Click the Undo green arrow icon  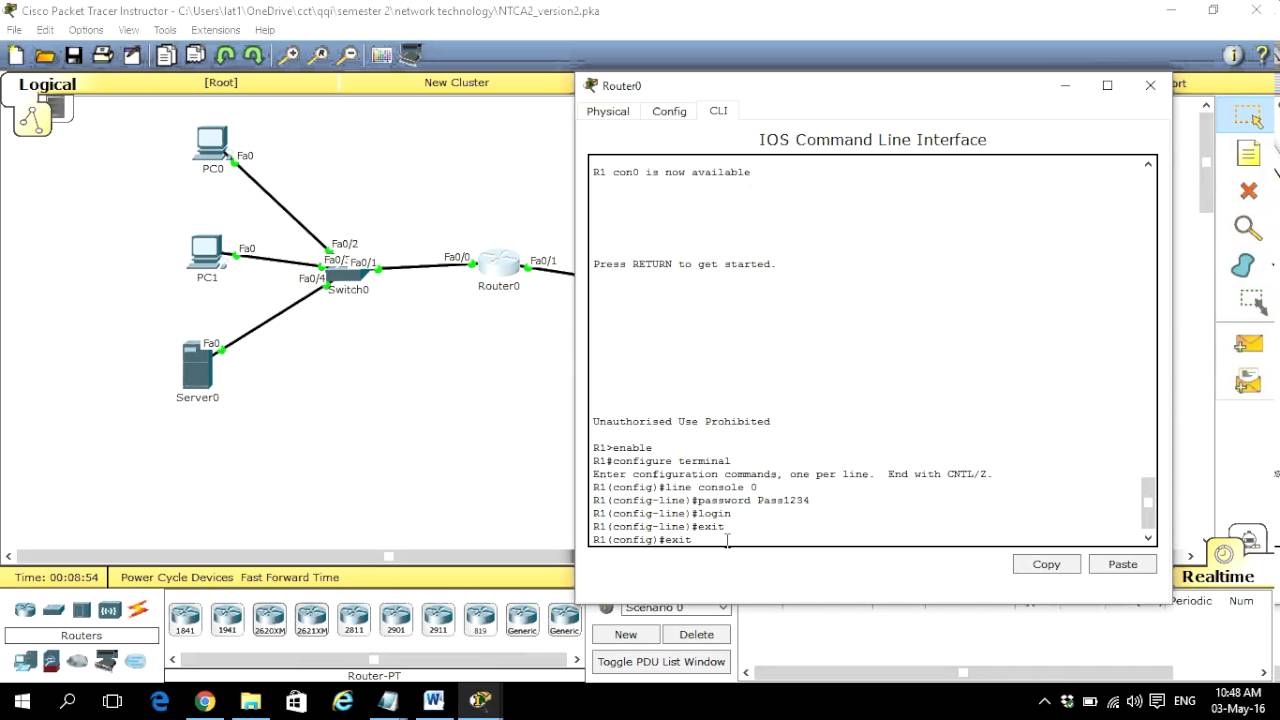[225, 56]
